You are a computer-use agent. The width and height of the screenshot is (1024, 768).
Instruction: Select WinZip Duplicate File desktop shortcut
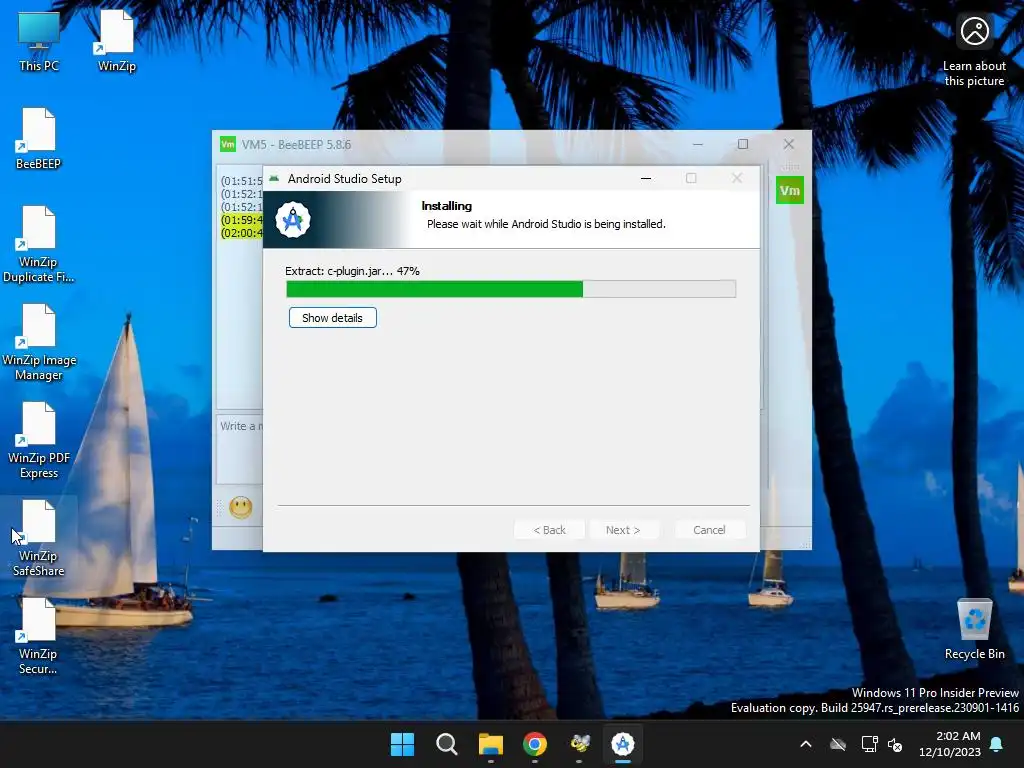(x=39, y=244)
